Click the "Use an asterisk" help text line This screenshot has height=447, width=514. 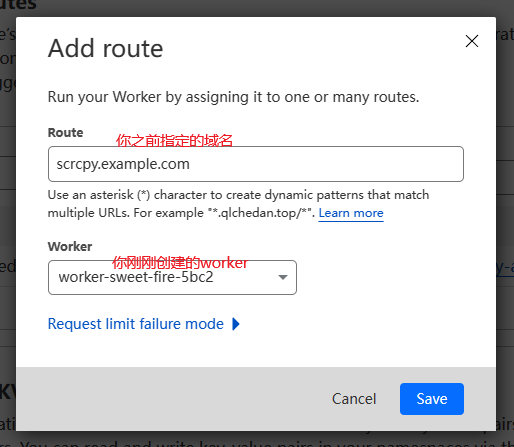[x=238, y=195]
